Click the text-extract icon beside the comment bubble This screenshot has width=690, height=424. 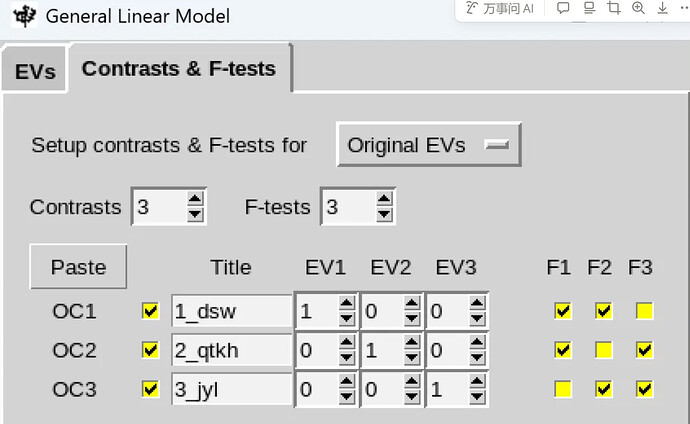[x=588, y=9]
